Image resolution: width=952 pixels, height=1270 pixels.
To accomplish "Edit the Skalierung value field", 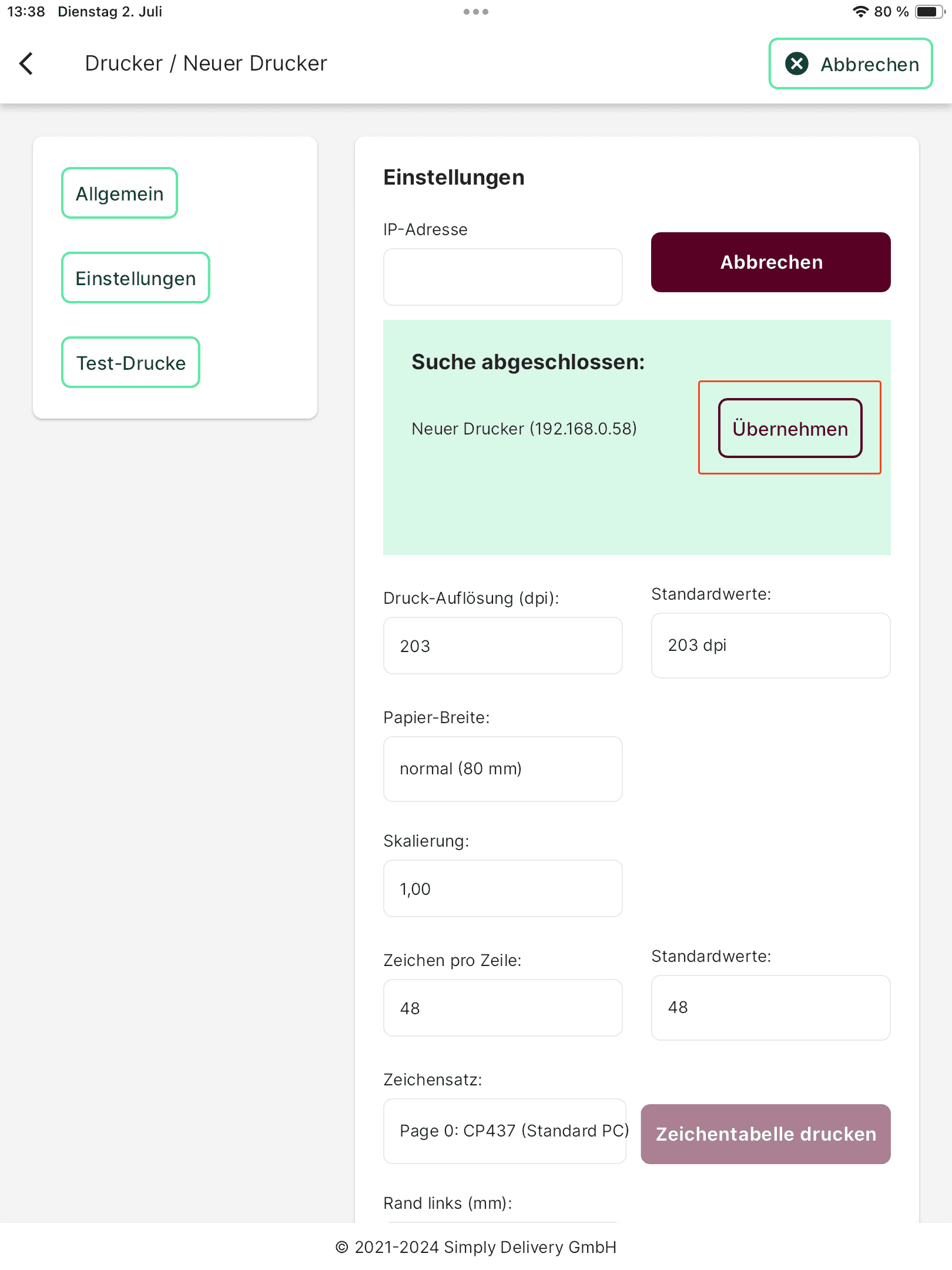I will 502,888.
